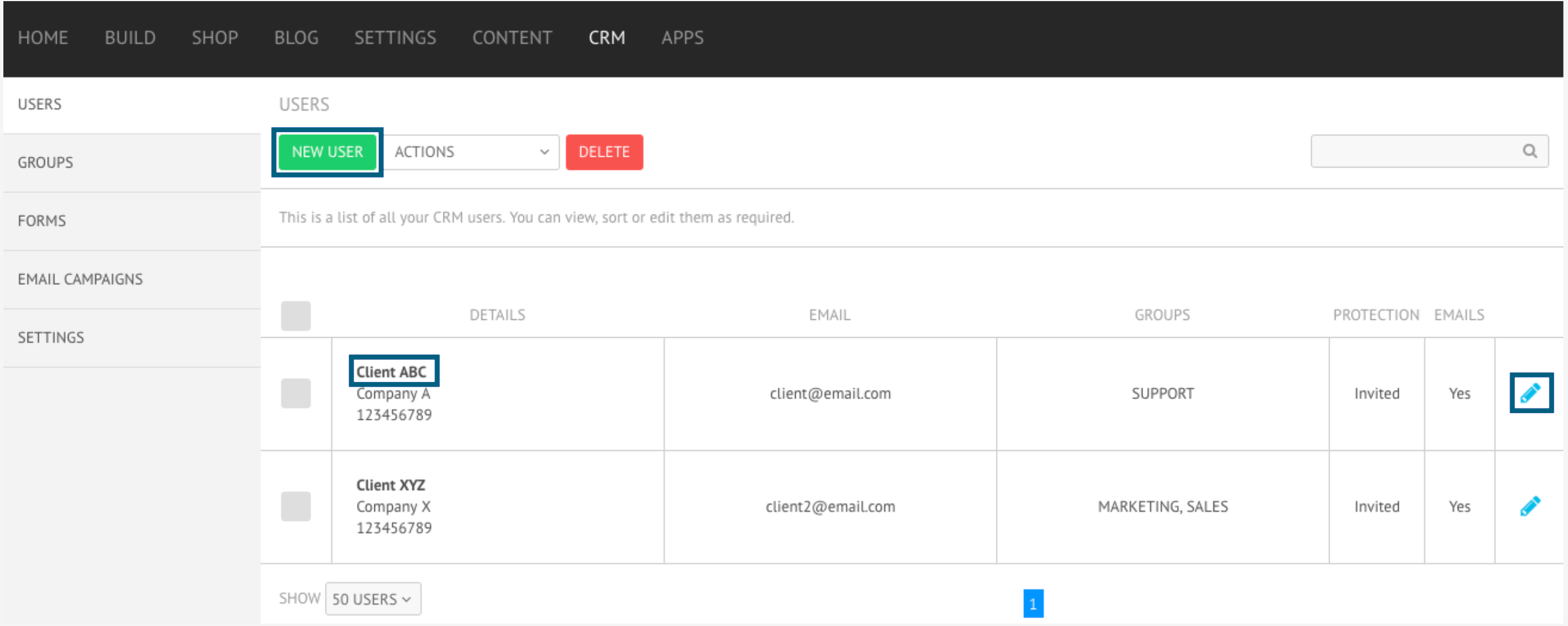Select USERS in the sidebar
1568x626 pixels.
[x=132, y=105]
